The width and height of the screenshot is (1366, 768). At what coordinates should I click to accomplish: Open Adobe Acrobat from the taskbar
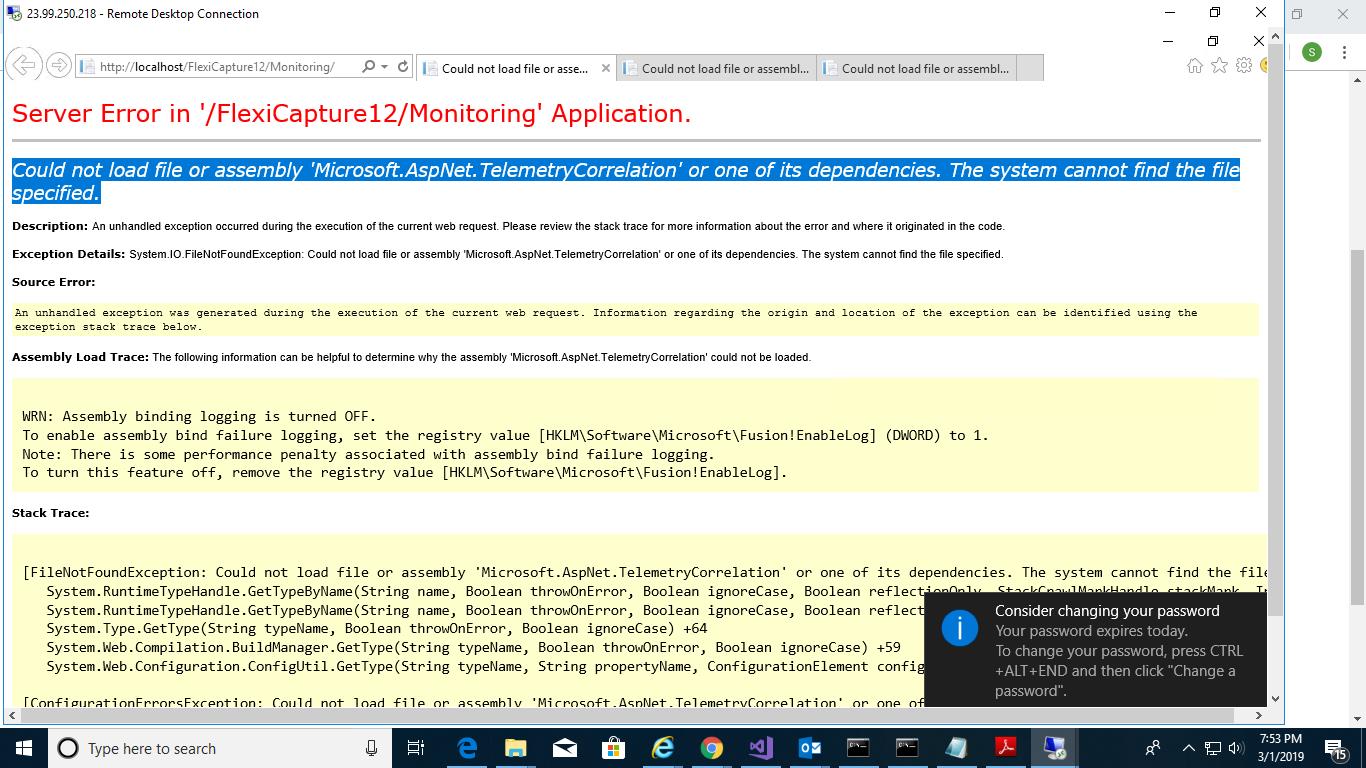[x=1005, y=748]
